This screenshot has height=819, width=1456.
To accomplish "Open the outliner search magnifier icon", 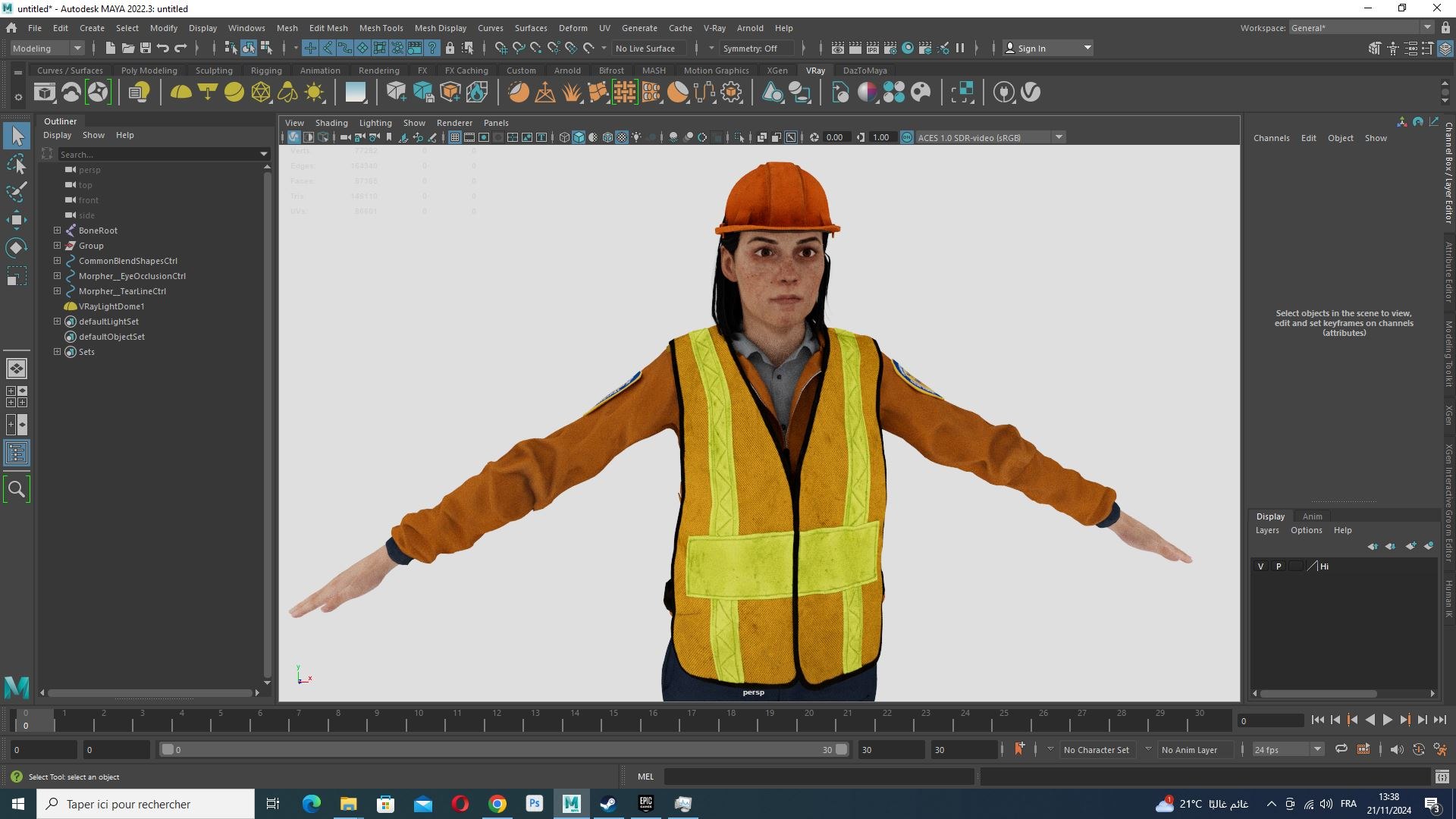I will pos(17,489).
